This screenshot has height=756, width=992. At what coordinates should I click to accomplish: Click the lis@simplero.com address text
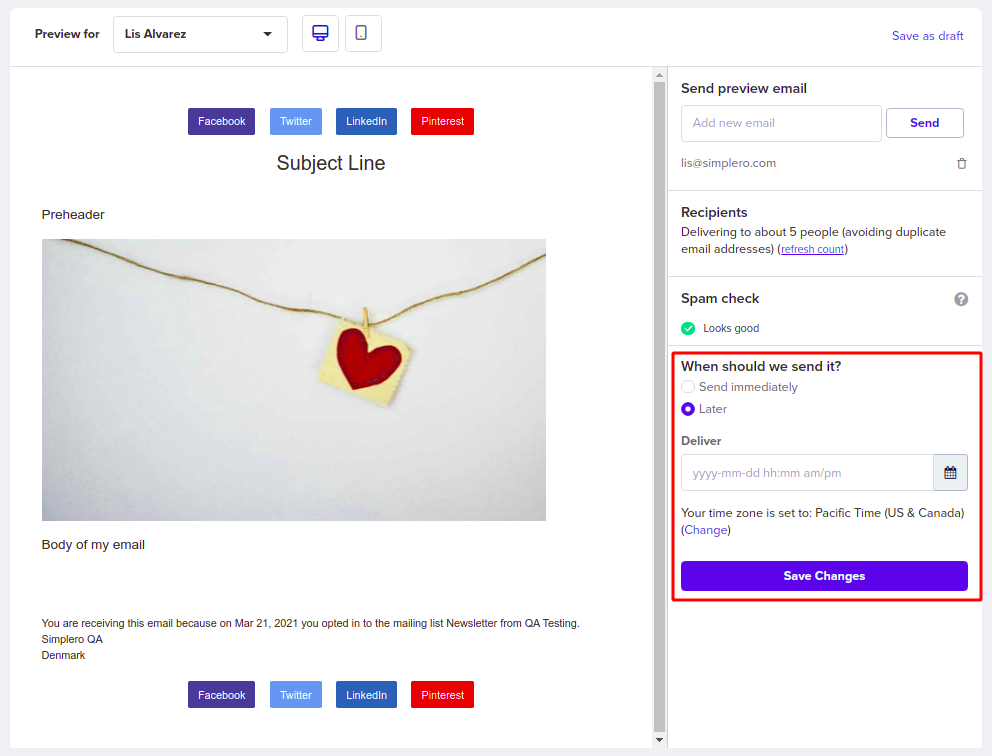tap(728, 163)
